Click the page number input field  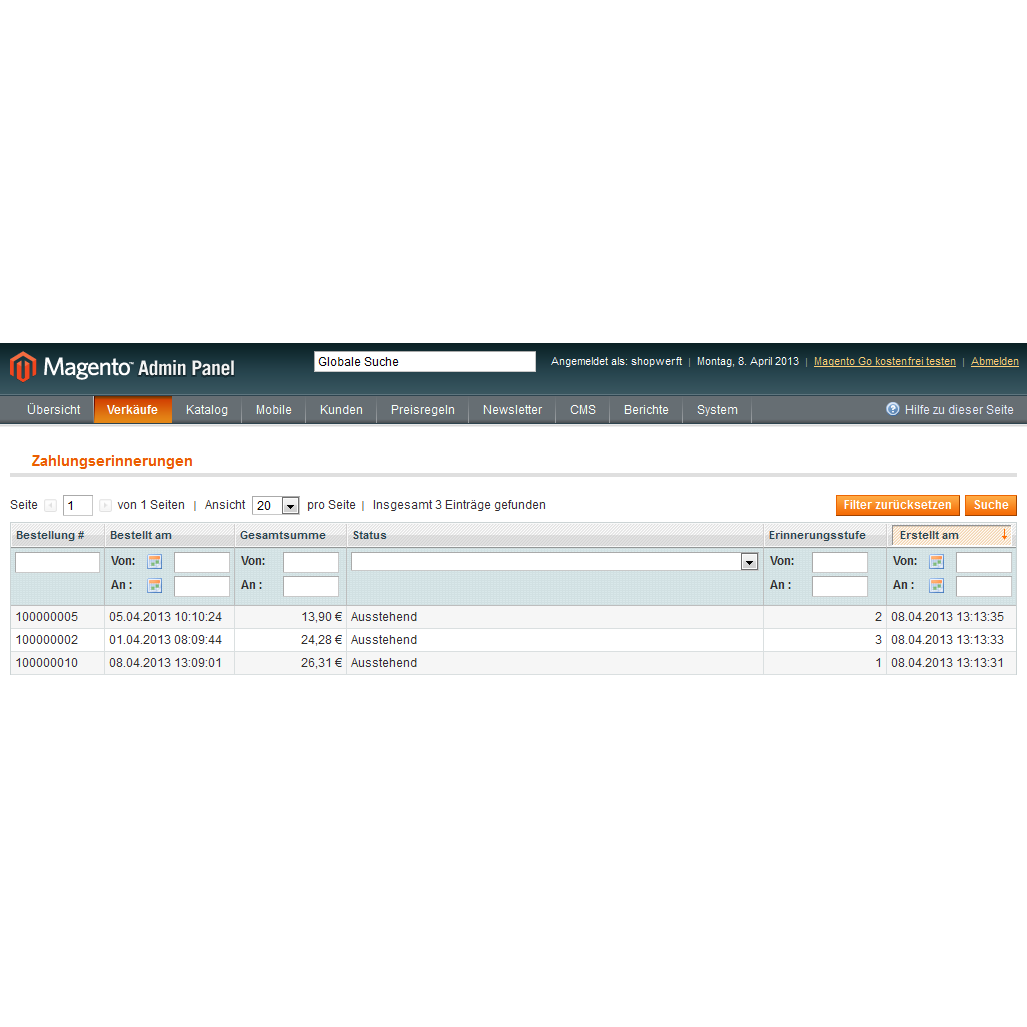[77, 506]
